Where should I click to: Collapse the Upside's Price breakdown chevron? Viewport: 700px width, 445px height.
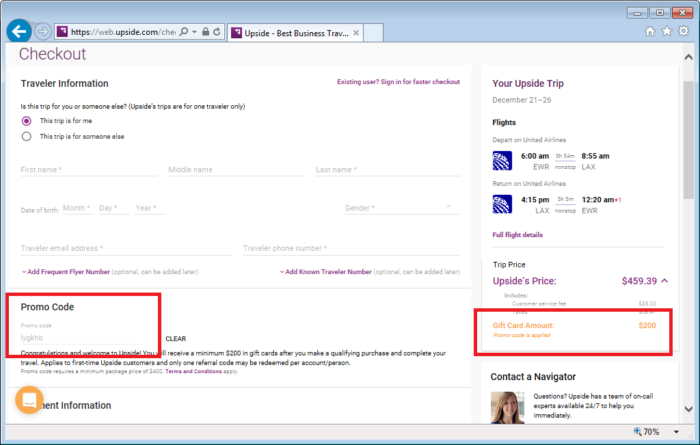coord(665,281)
